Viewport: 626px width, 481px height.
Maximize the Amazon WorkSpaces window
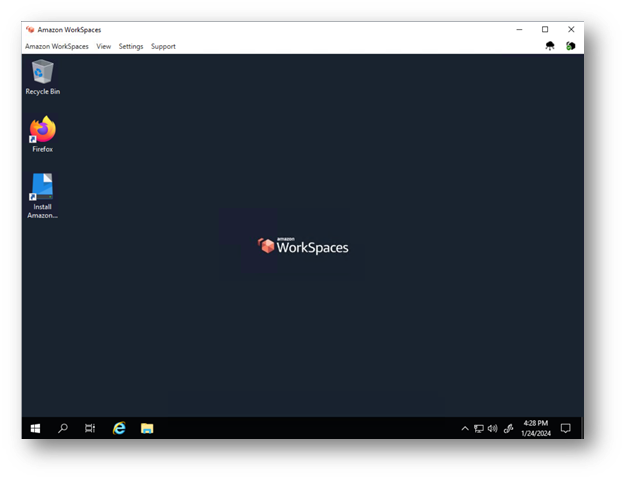point(545,30)
